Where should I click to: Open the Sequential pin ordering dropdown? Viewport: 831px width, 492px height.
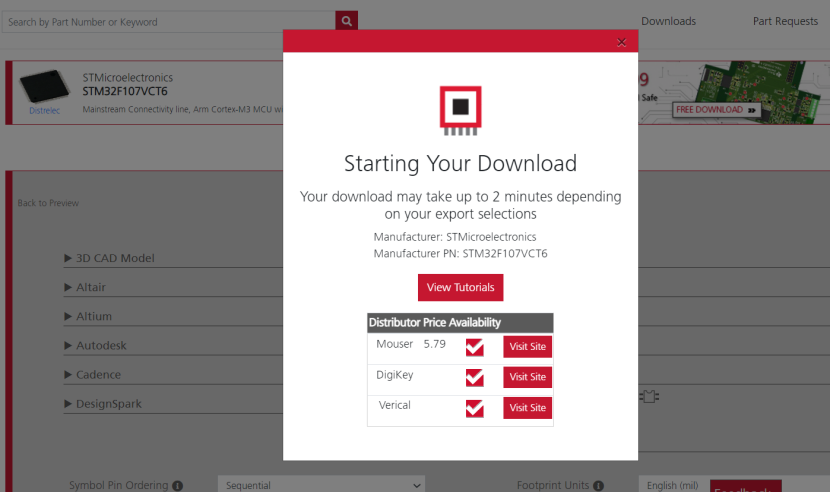(x=321, y=485)
